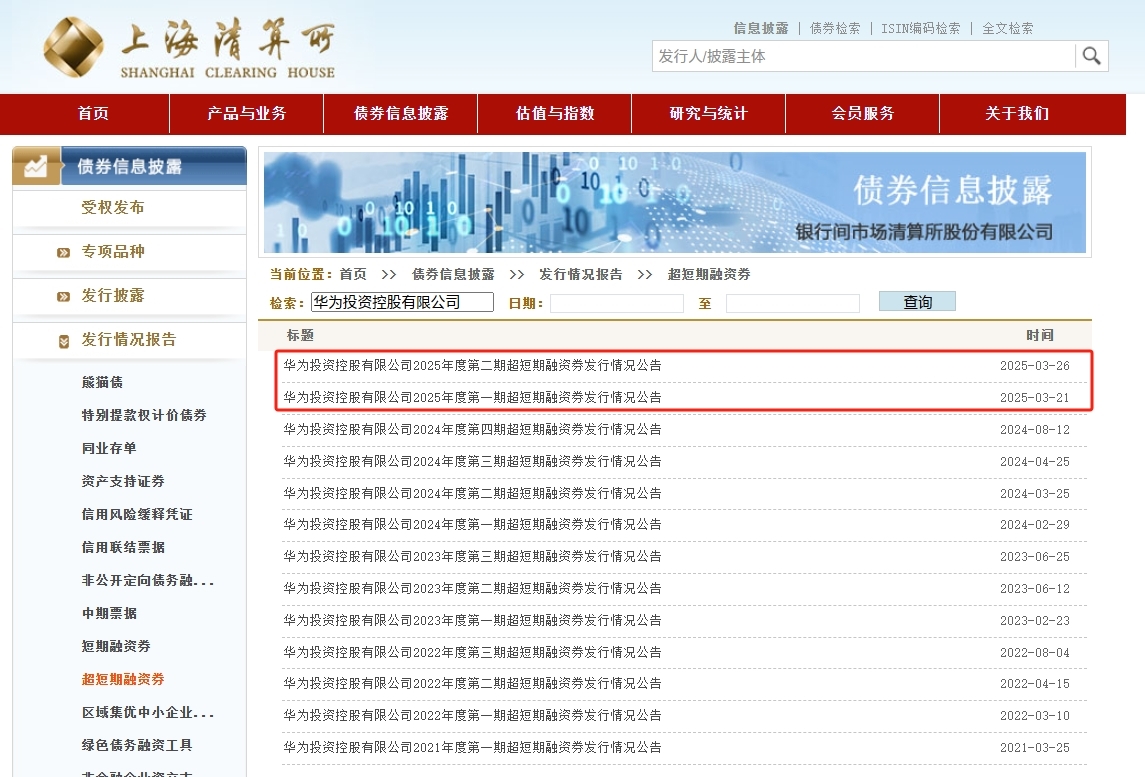Open the 2022年度第三期 issuance announcement
Viewport: 1145px width, 777px height.
click(x=472, y=652)
